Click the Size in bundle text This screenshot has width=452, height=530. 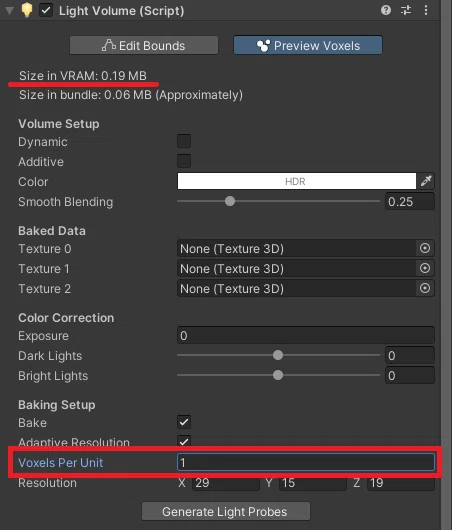click(x=131, y=95)
